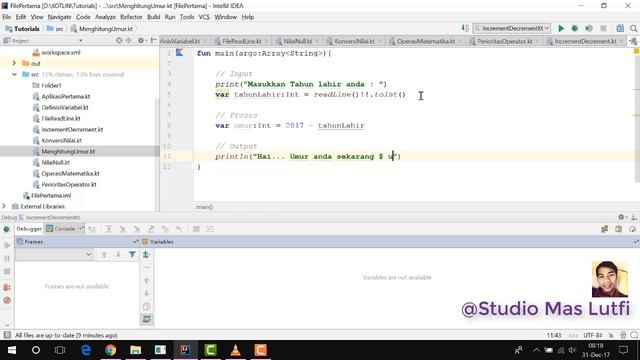This screenshot has height=360, width=640.
Task: Open the Project view selector dropdown
Action: (80, 40)
